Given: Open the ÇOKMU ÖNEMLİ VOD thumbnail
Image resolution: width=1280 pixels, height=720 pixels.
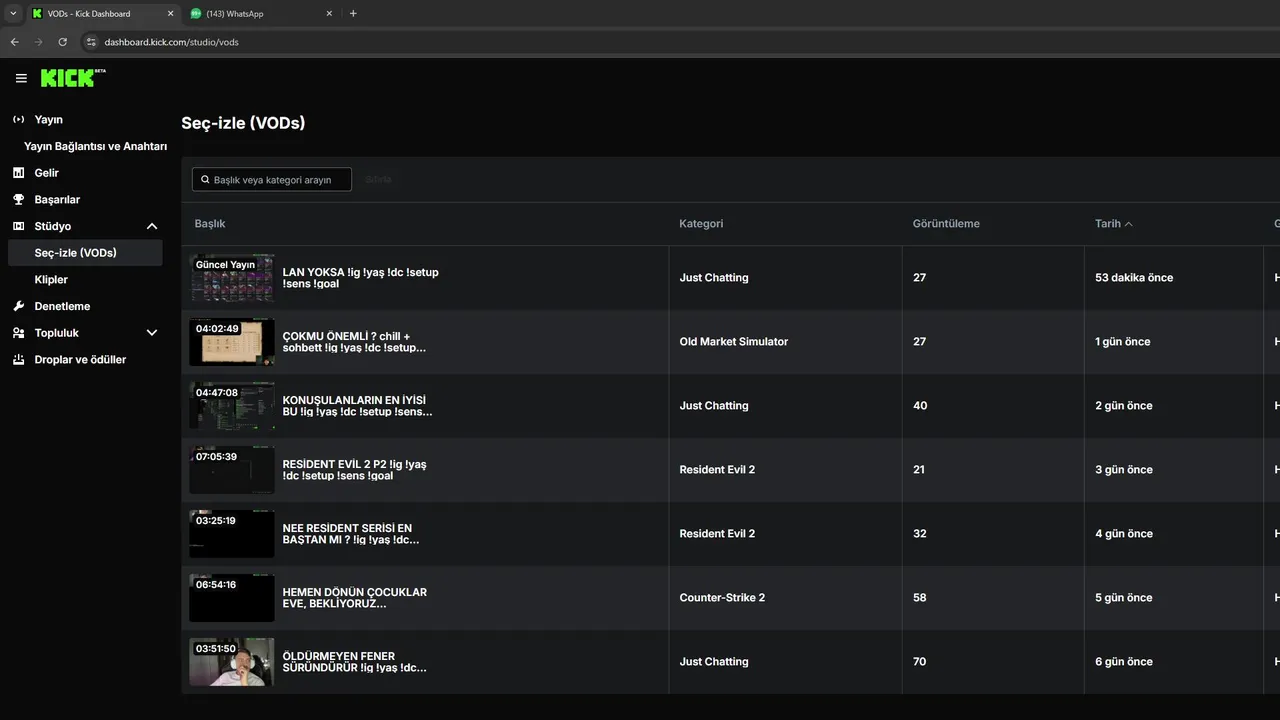Looking at the screenshot, I should tap(232, 342).
